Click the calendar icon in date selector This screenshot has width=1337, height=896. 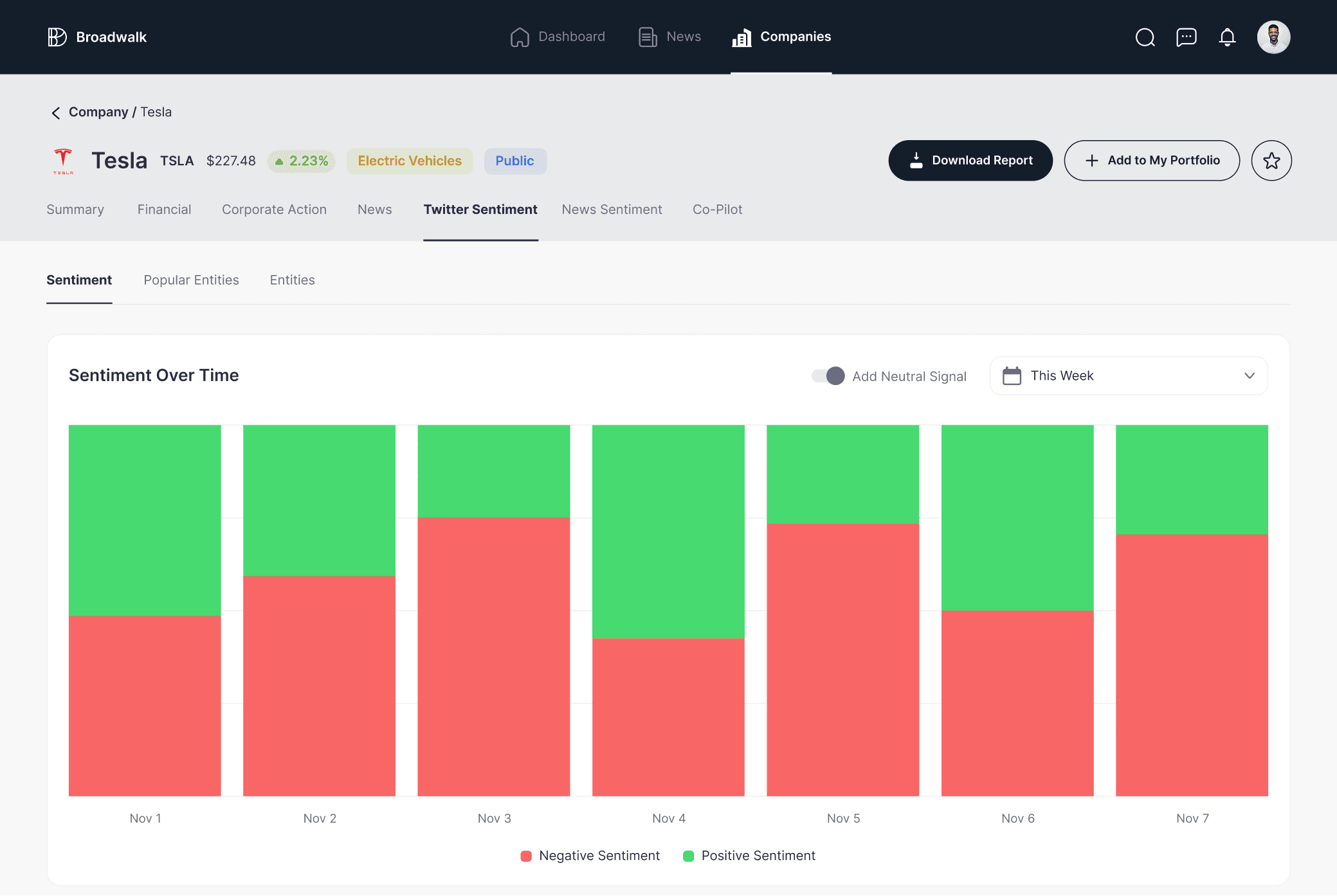[x=1012, y=376]
